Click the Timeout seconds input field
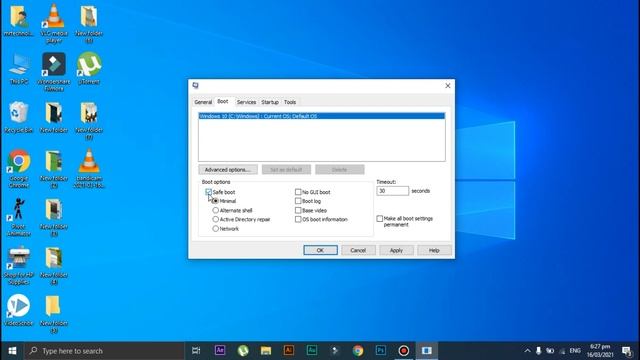Viewport: 640px width, 360px height. click(x=392, y=191)
